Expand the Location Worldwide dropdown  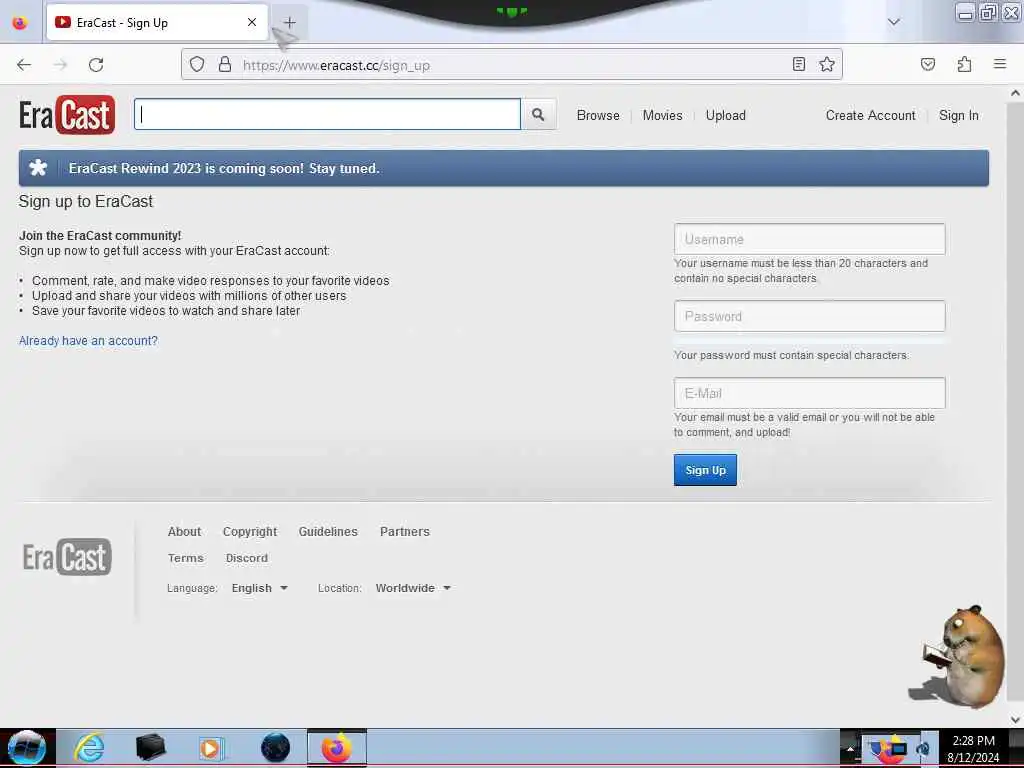(413, 588)
